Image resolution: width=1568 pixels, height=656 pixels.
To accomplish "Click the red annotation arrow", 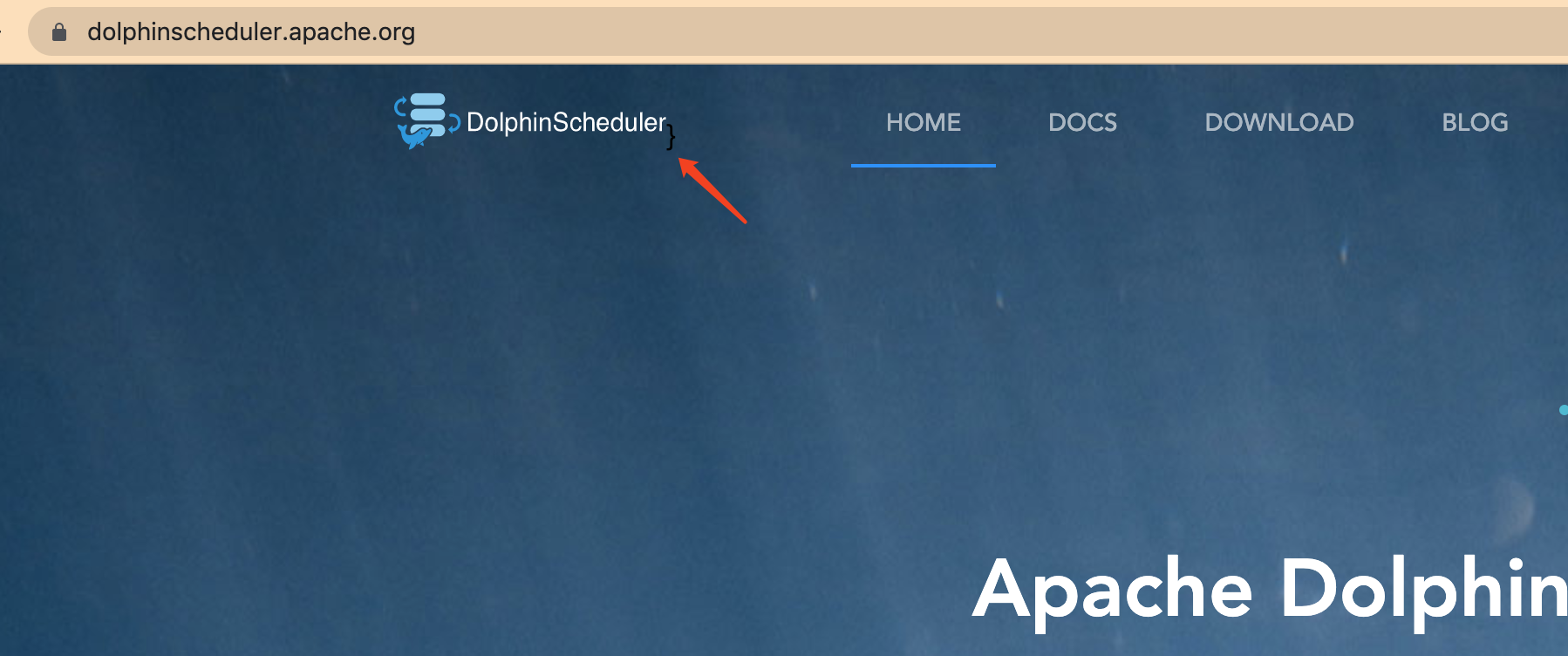I will click(x=712, y=189).
